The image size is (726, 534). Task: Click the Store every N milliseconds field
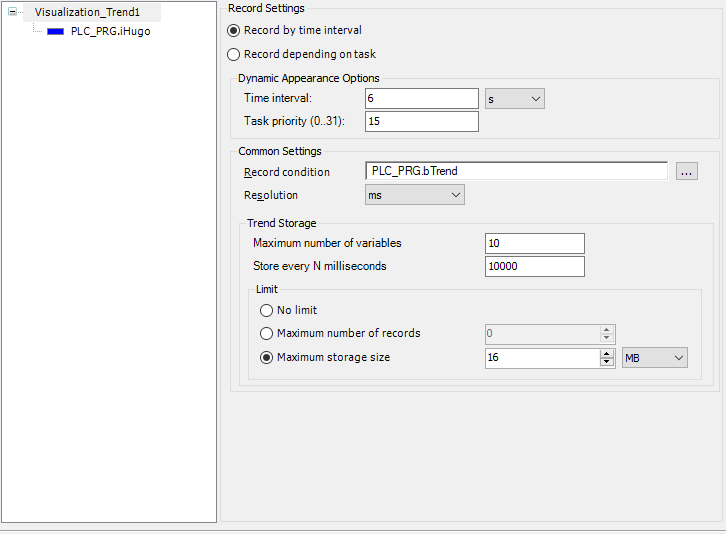click(x=535, y=266)
